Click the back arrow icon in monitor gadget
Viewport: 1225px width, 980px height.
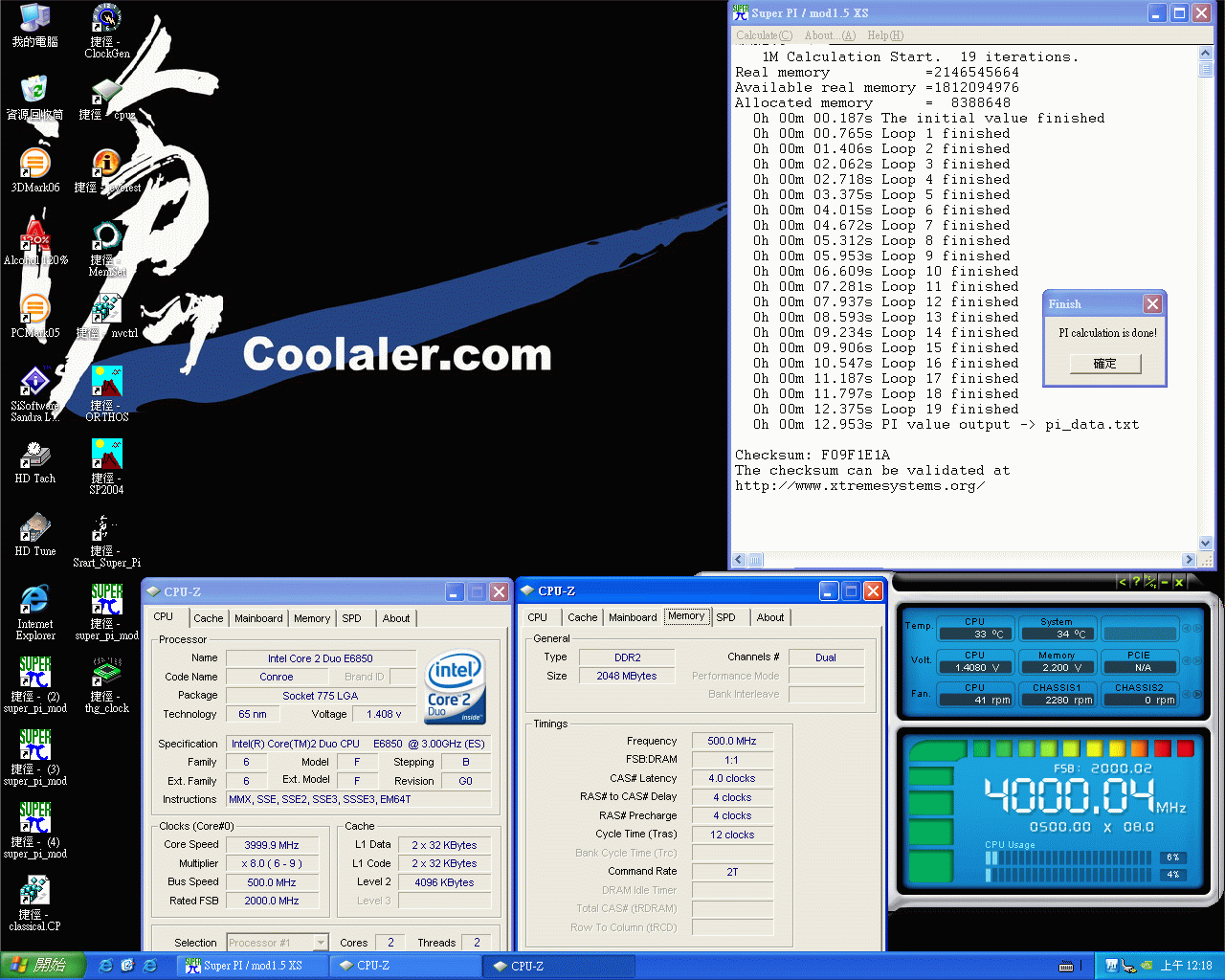(1123, 582)
